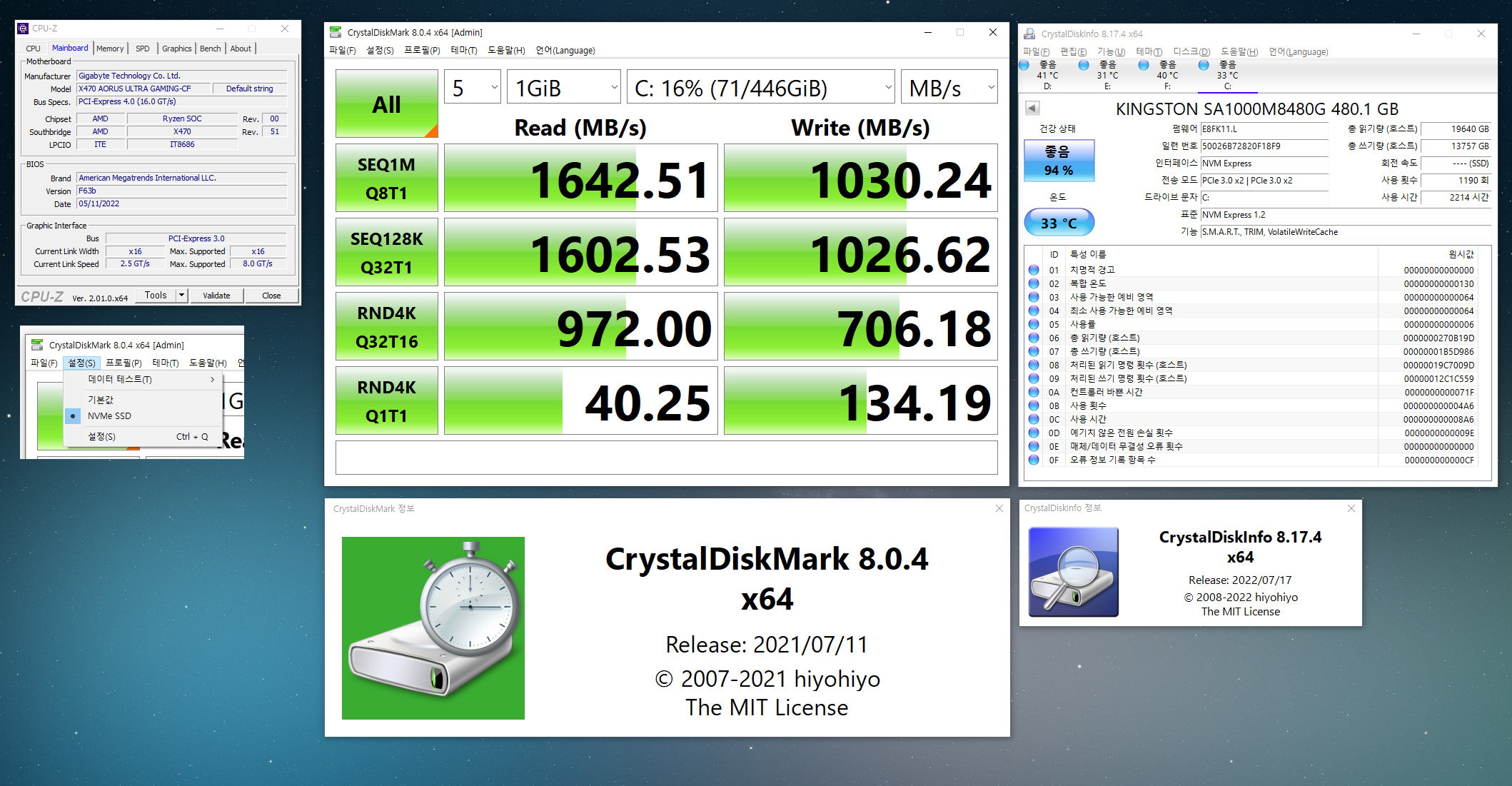Select drive D: status orb in CrystalDiskInfo
The image size is (1512, 786).
click(x=1024, y=65)
